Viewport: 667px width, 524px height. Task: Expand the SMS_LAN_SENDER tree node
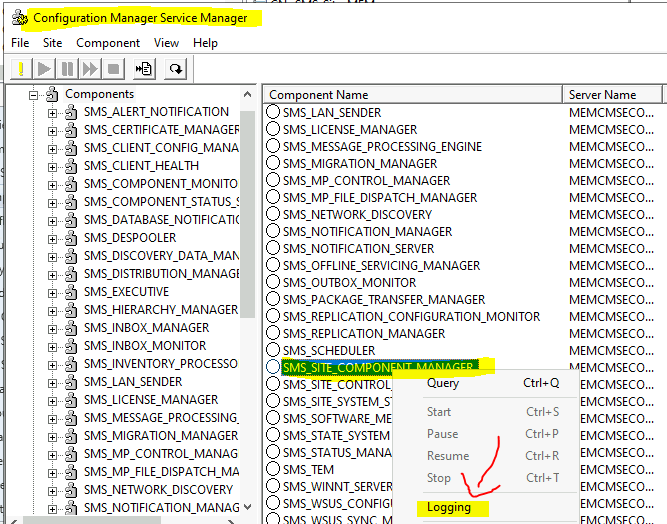click(52, 384)
